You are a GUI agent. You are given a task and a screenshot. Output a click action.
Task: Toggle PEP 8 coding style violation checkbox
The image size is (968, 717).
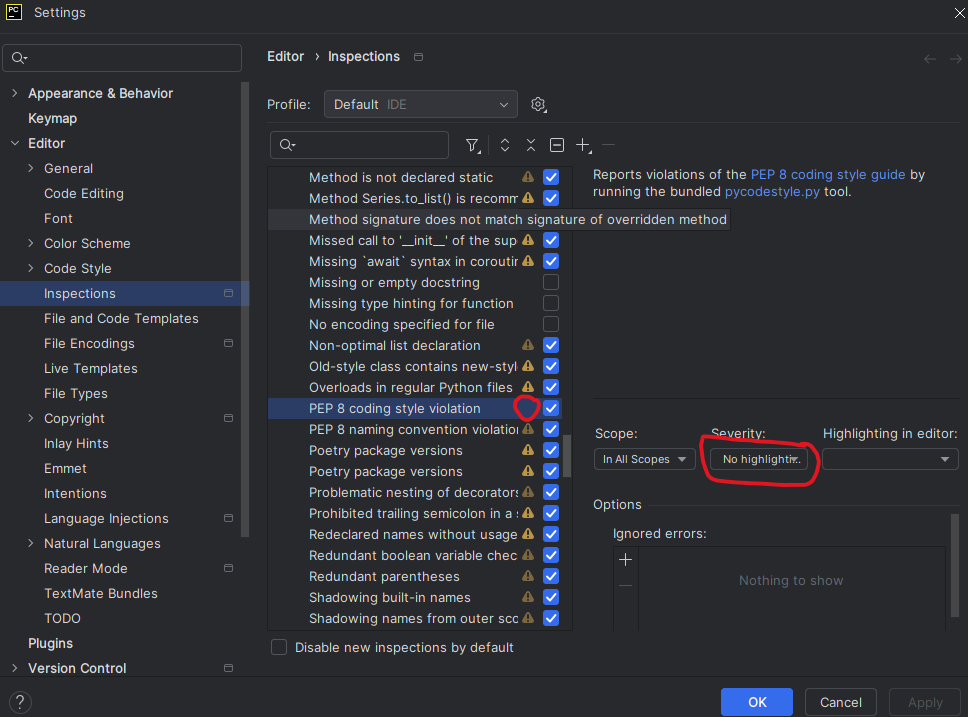click(x=551, y=408)
